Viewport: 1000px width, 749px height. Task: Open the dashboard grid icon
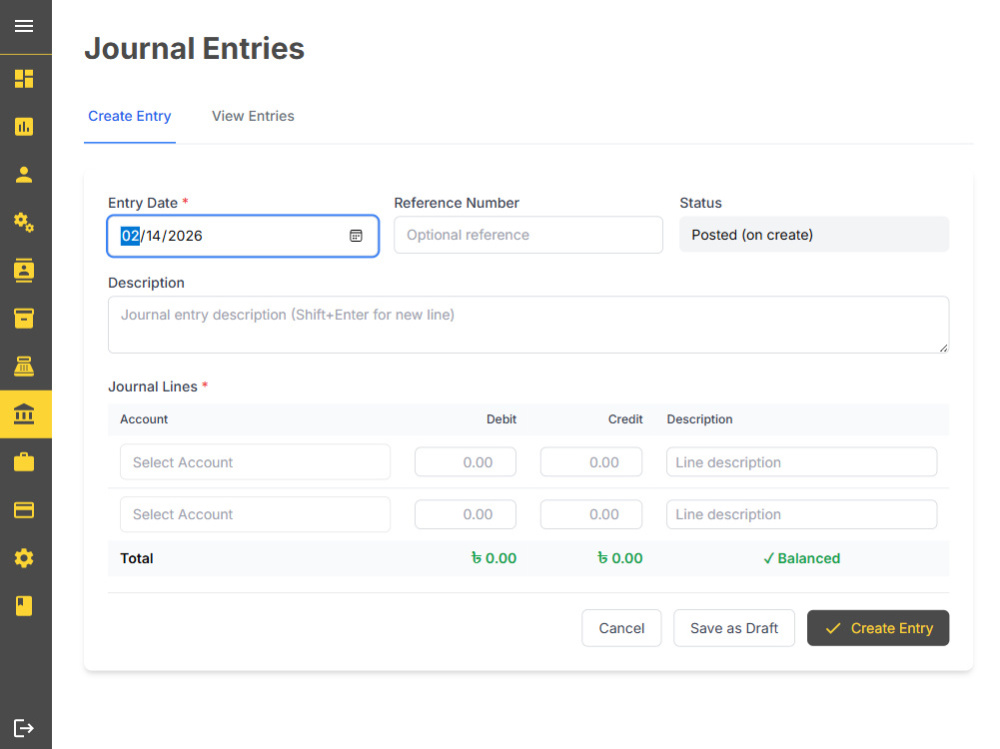pos(24,78)
